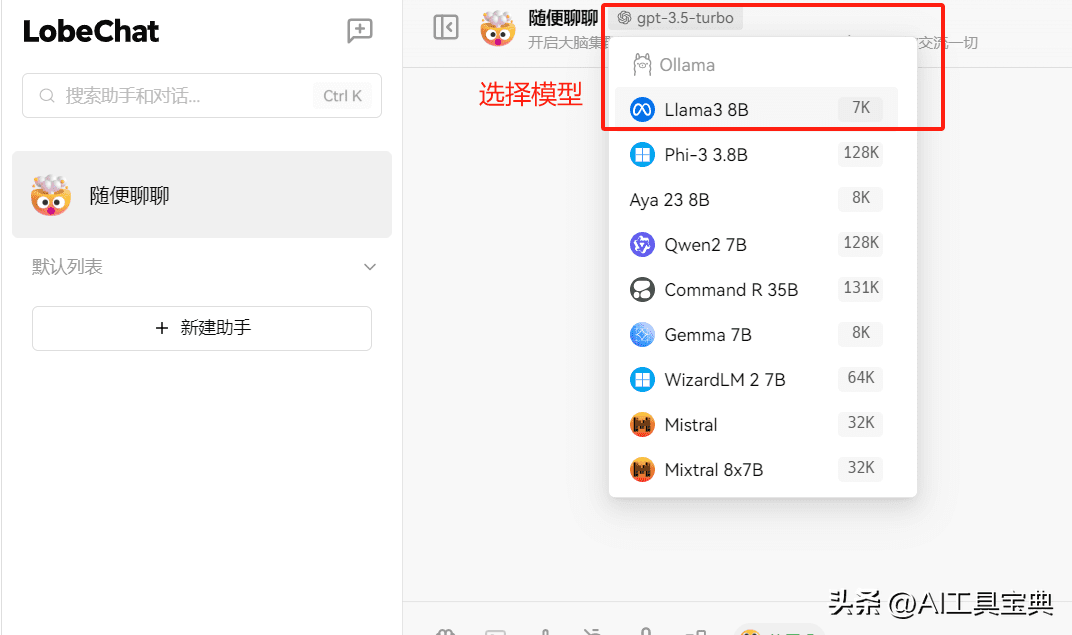
Task: Click the Meta logo icon next to Llama3 8B
Action: point(642,110)
